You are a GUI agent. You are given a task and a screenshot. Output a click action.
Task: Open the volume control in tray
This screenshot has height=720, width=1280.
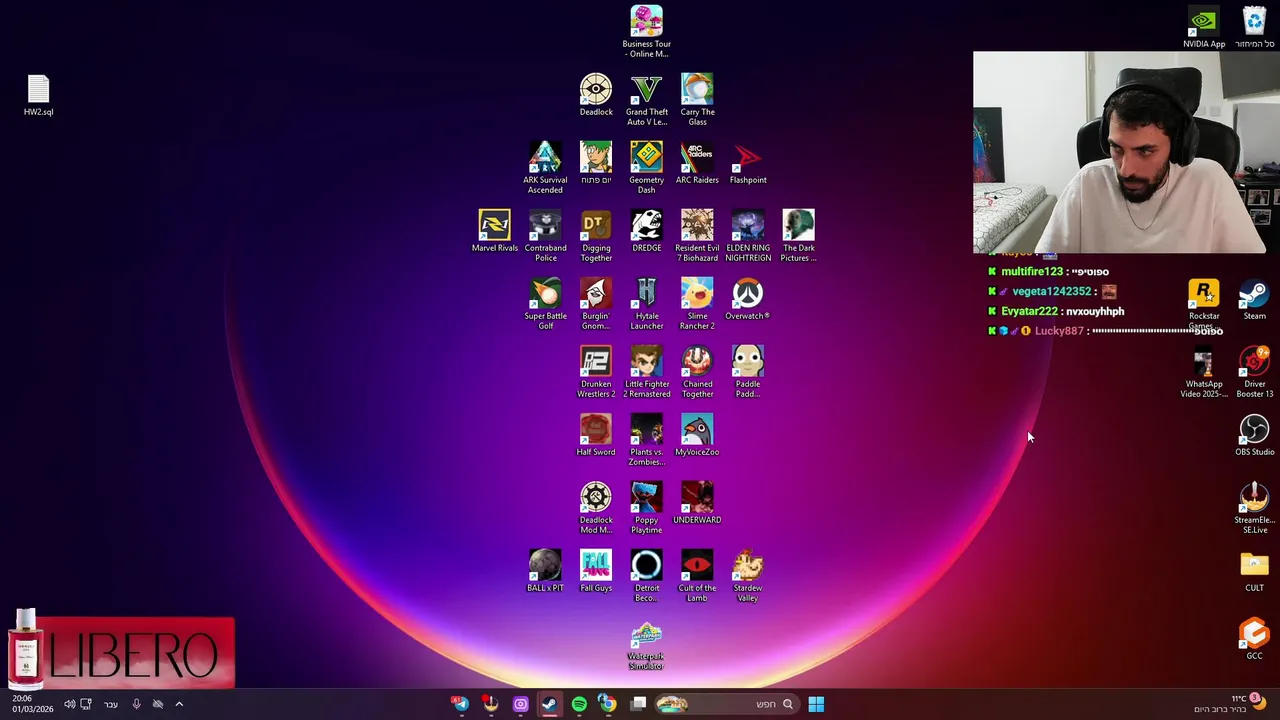[69, 704]
